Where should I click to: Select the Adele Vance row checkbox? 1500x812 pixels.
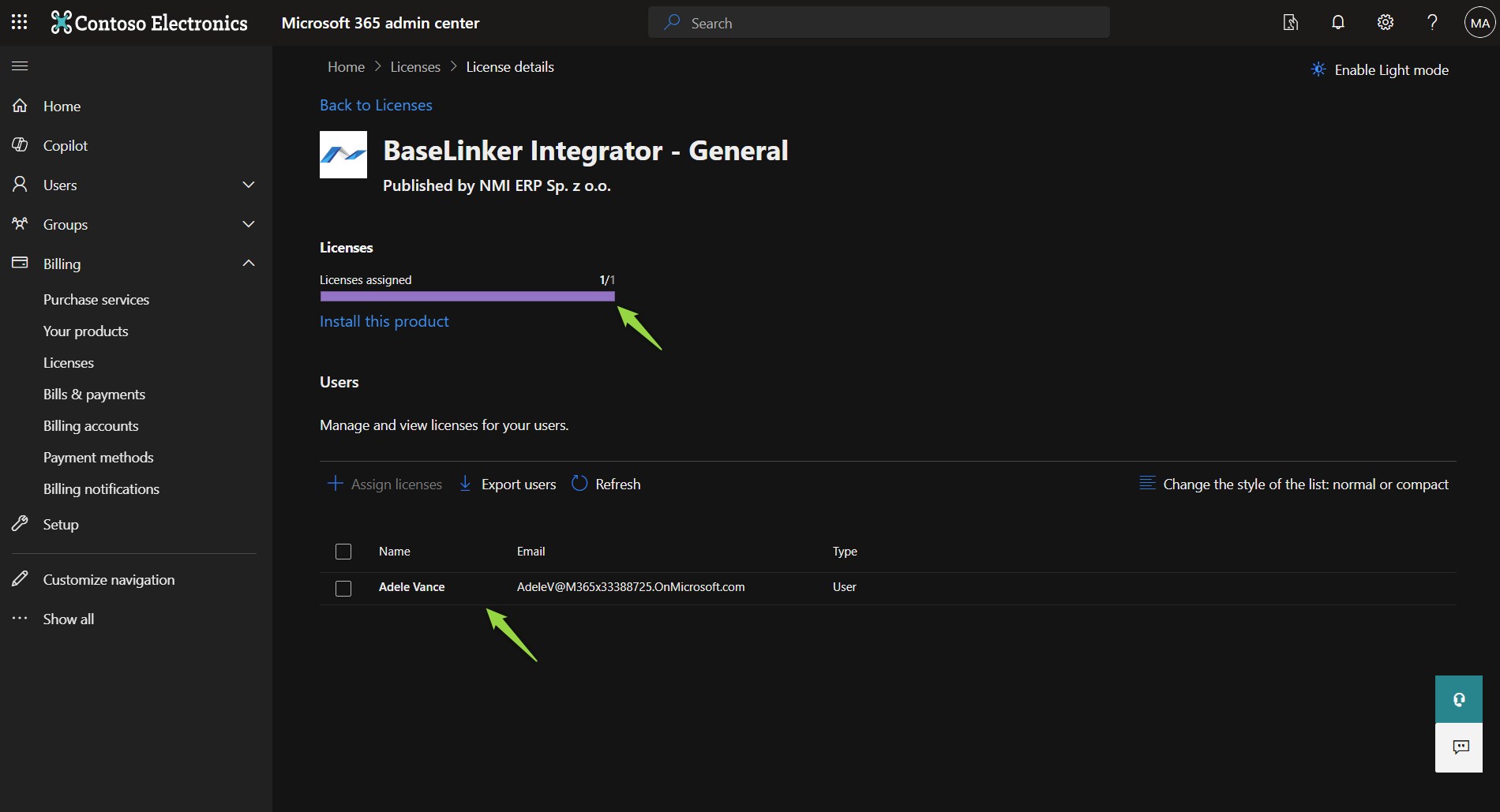(343, 589)
